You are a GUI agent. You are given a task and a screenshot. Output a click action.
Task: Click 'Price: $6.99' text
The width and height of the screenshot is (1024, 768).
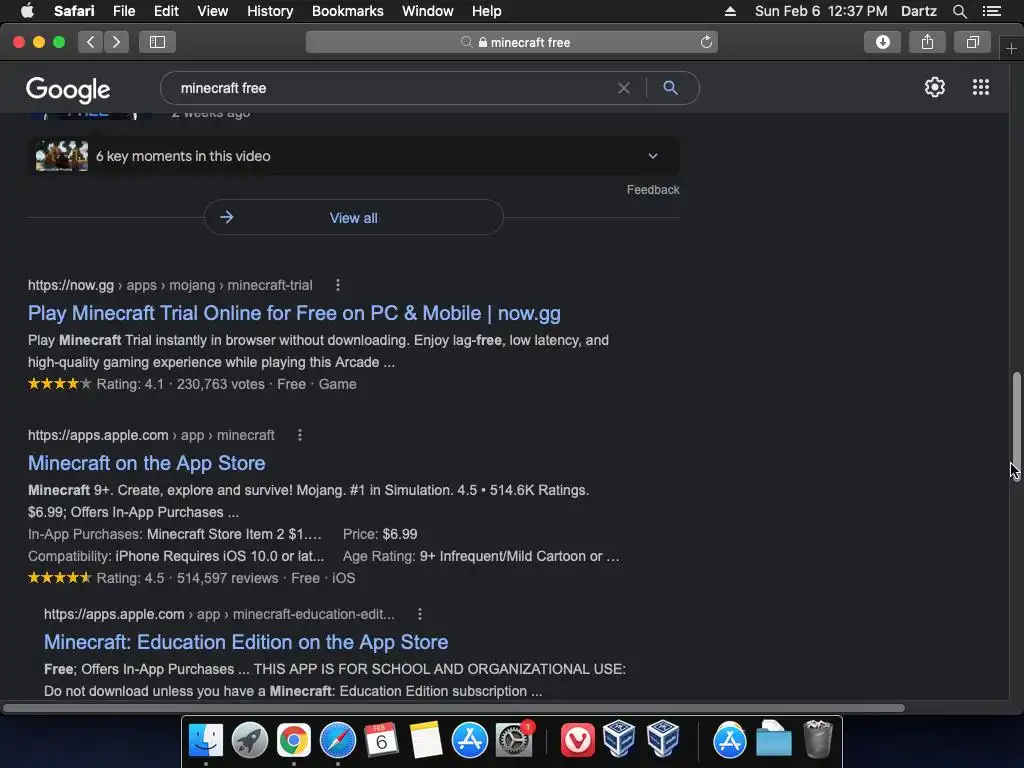380,534
